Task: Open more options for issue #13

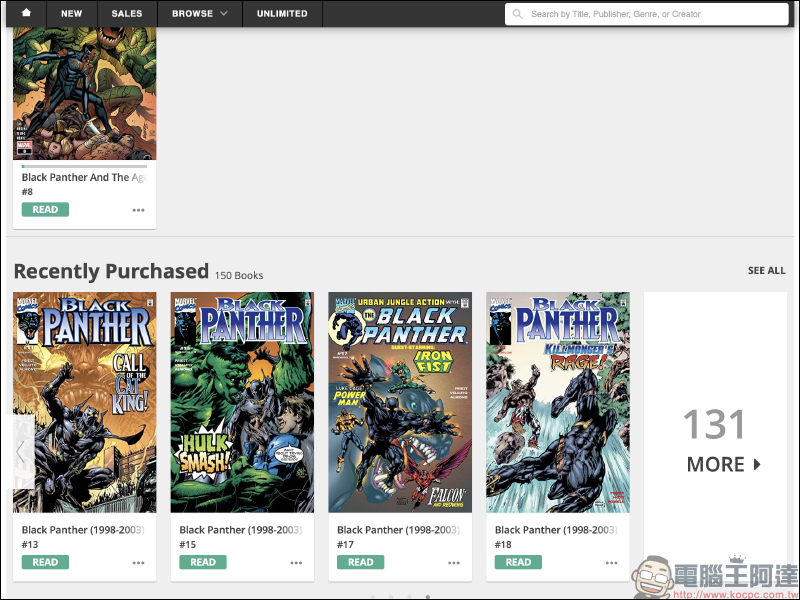Action: click(138, 563)
